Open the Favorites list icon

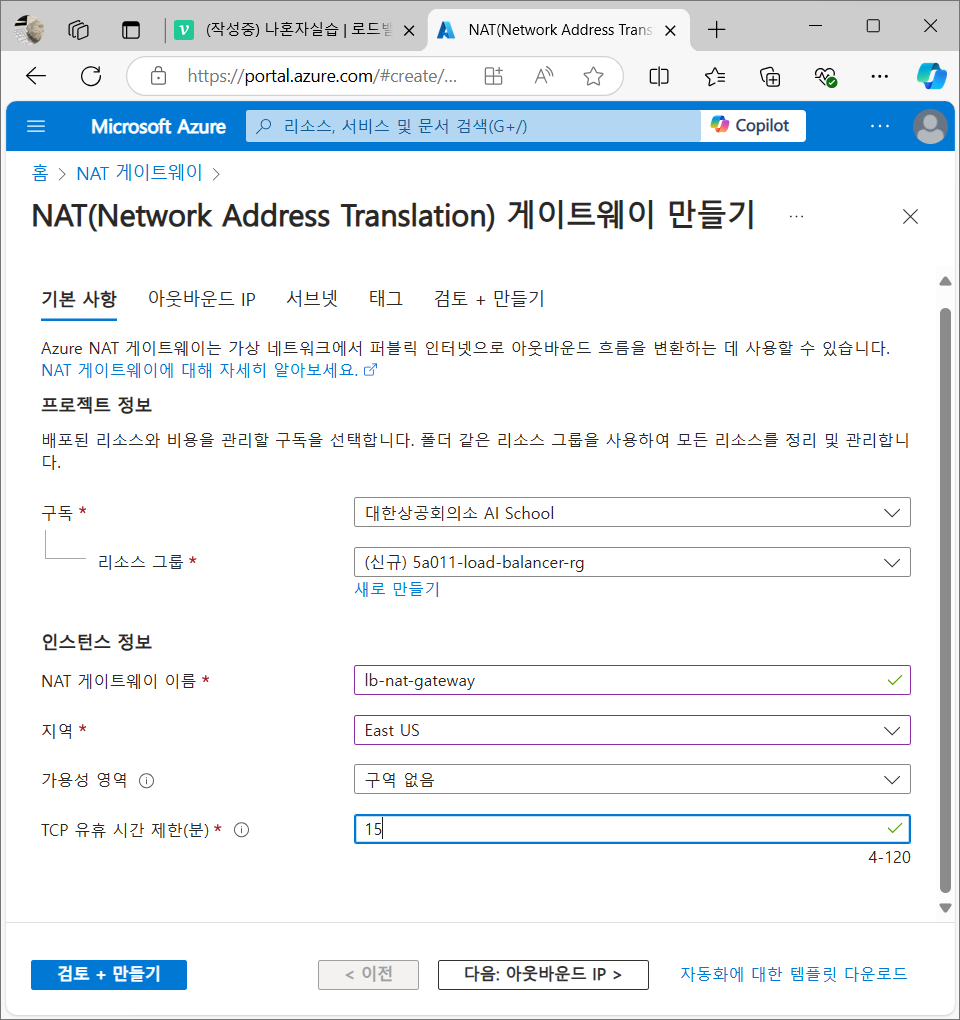pos(715,77)
